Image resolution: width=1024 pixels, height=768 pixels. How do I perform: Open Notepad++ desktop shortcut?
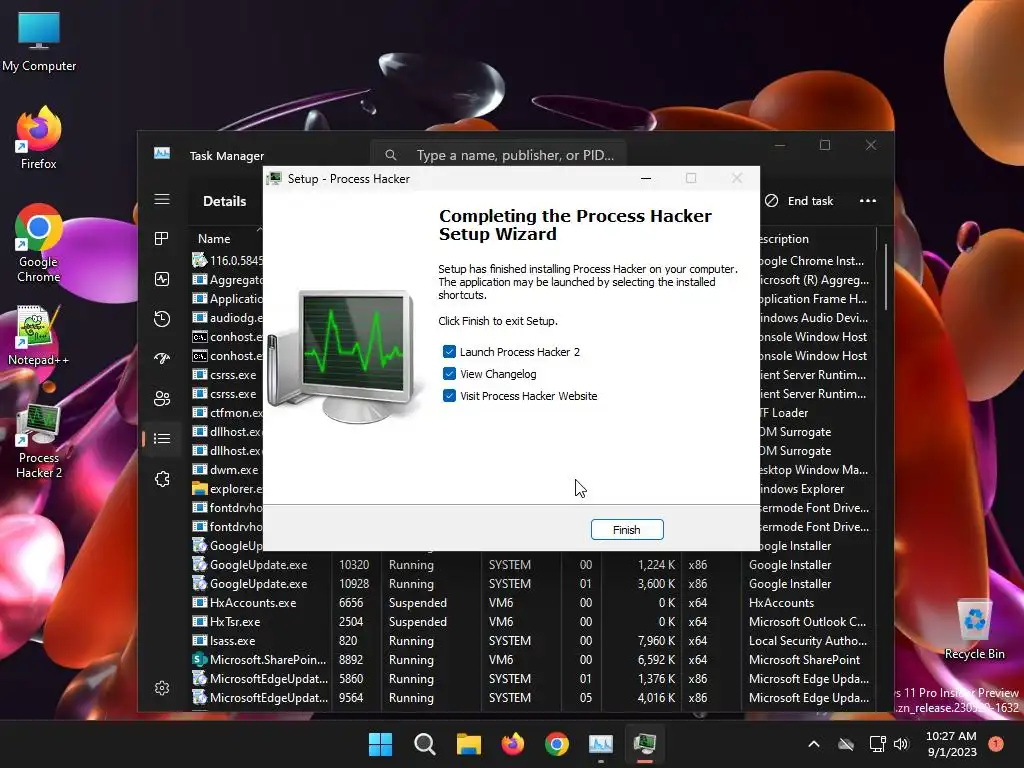coord(39,336)
